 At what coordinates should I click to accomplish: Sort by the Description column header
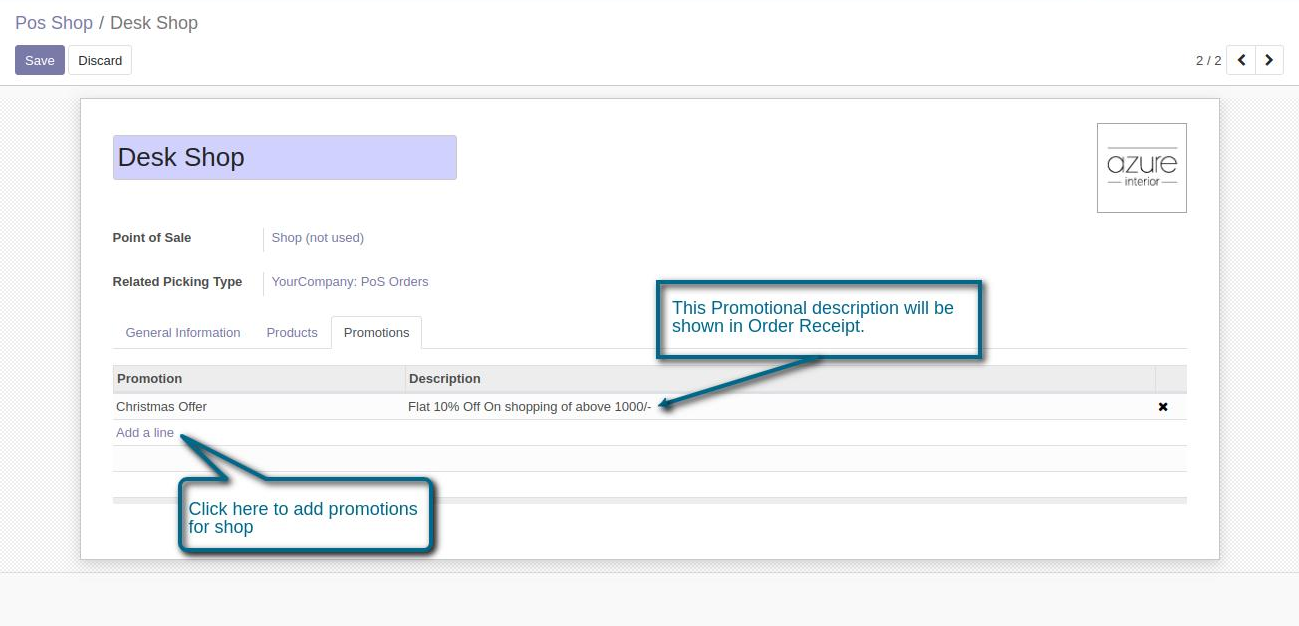click(x=445, y=379)
